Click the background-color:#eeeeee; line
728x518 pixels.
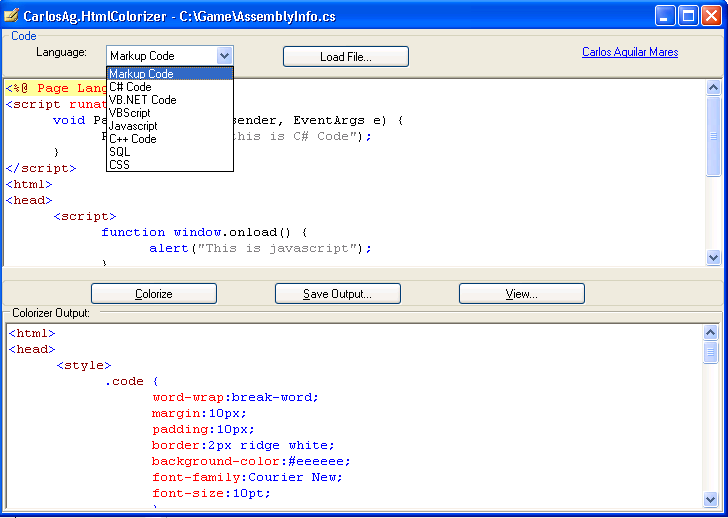tap(251, 461)
